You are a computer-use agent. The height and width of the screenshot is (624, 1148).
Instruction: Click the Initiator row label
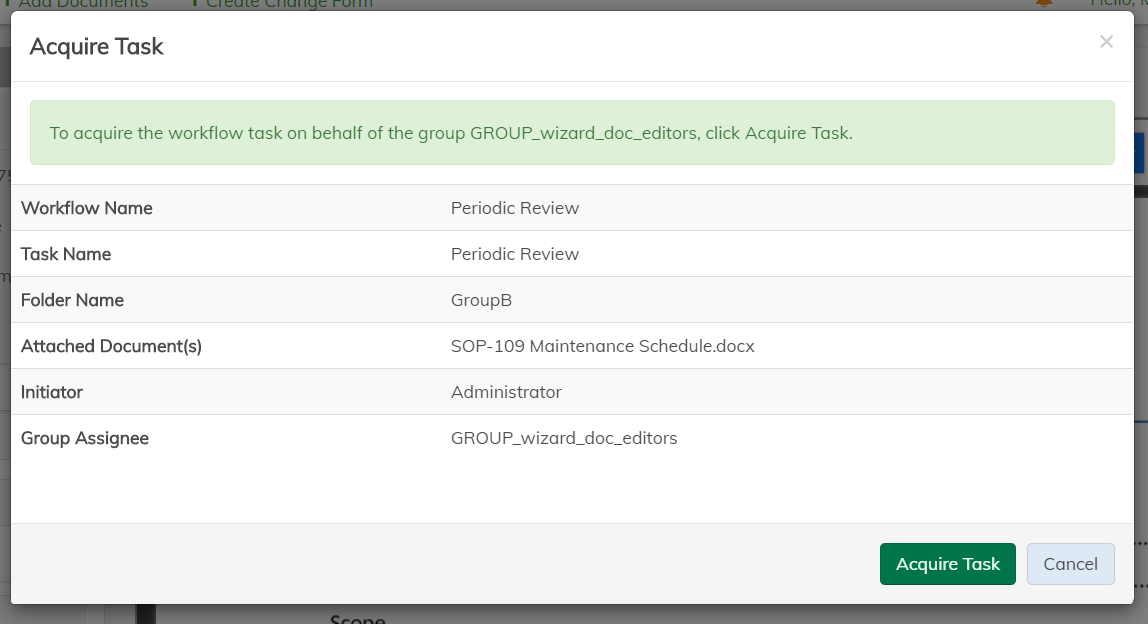52,392
